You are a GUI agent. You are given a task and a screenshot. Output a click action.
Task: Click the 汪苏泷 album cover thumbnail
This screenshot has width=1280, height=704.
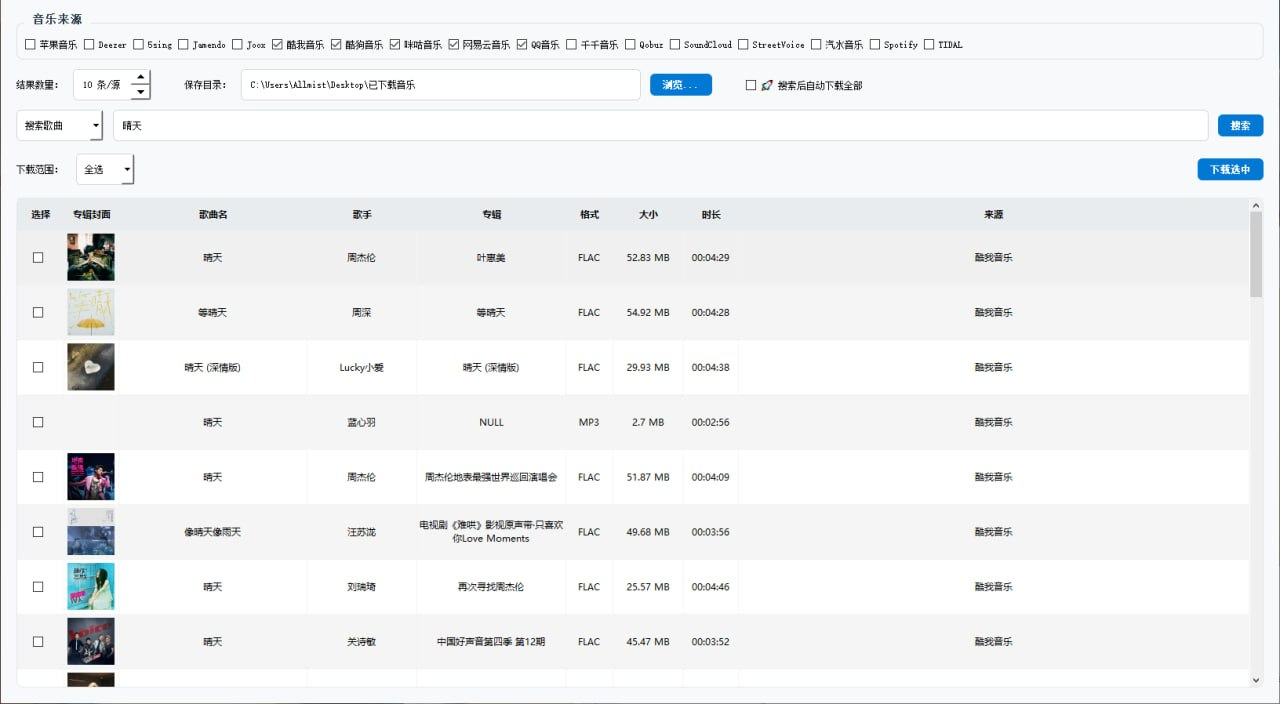(91, 532)
